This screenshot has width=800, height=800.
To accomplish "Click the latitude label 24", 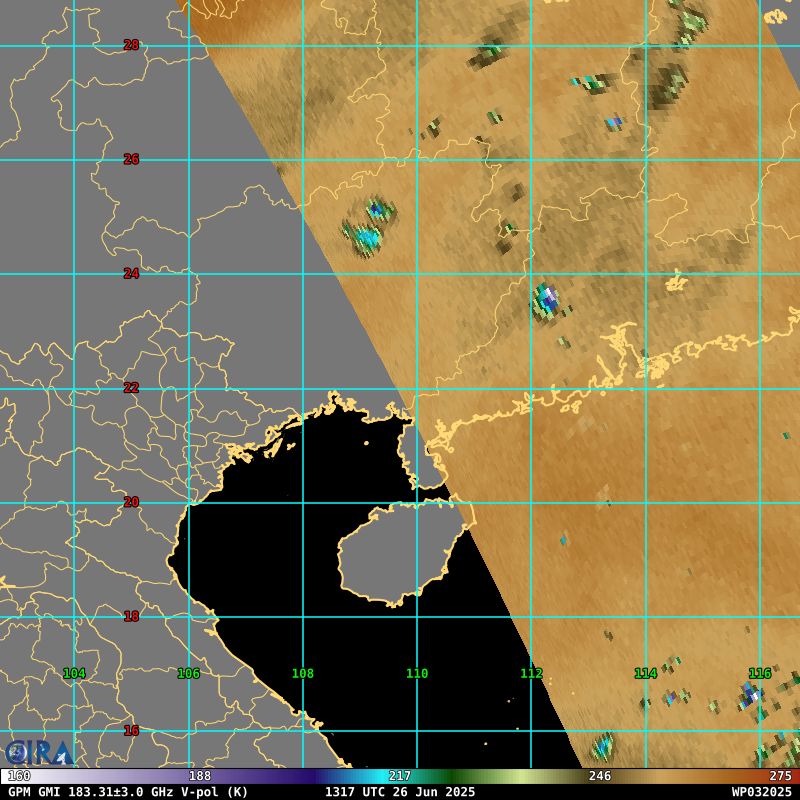I will coord(131,273).
